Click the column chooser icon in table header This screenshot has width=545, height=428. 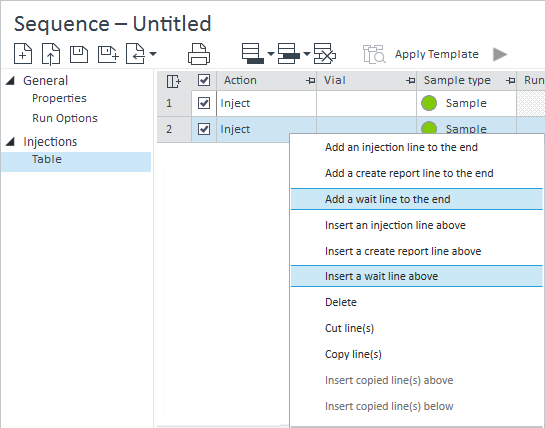click(173, 81)
